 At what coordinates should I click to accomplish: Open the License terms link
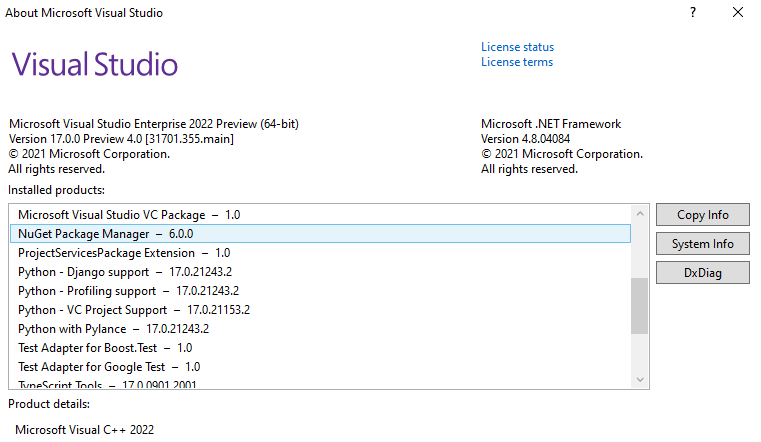517,62
